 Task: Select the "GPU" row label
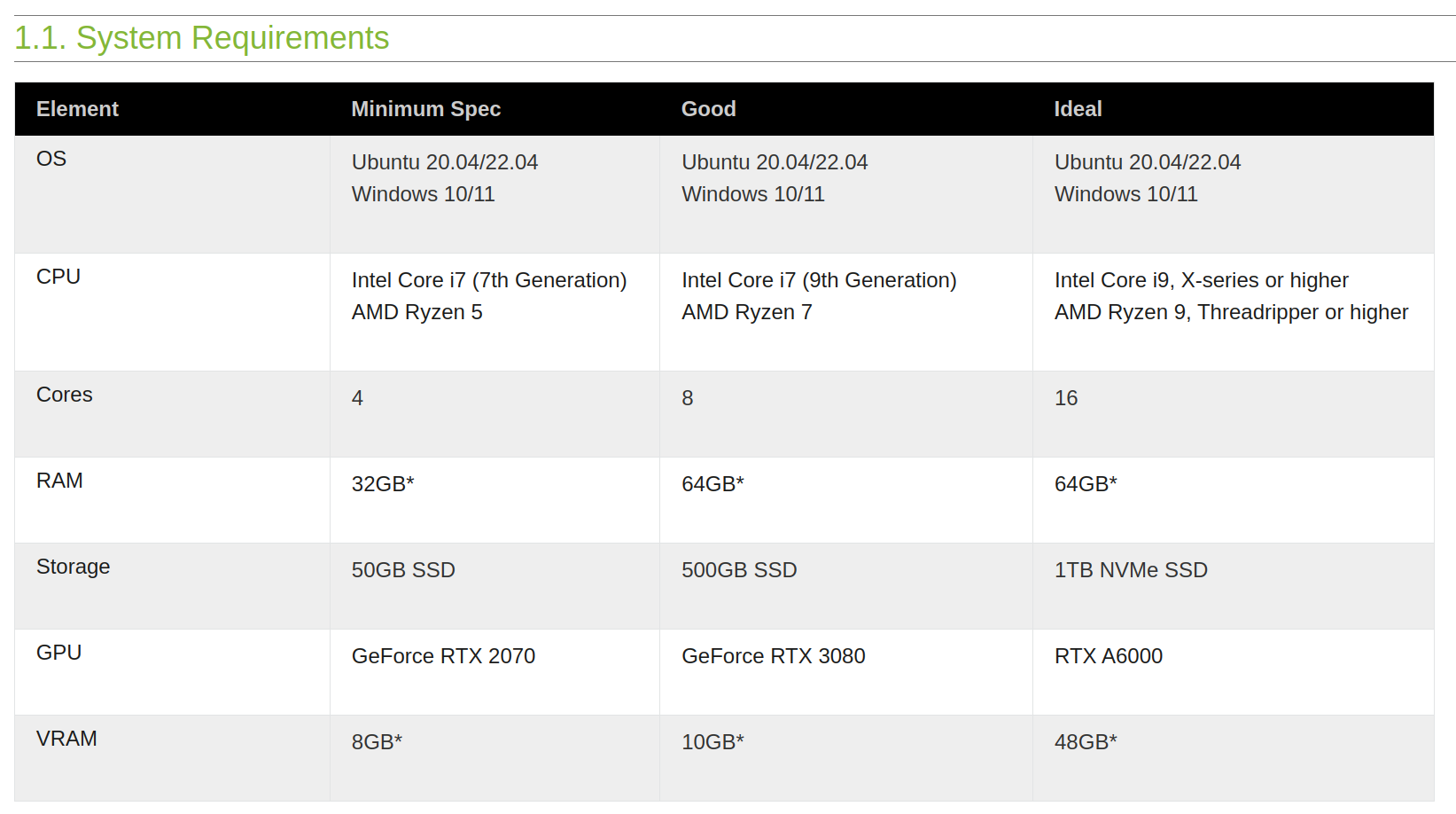58,653
